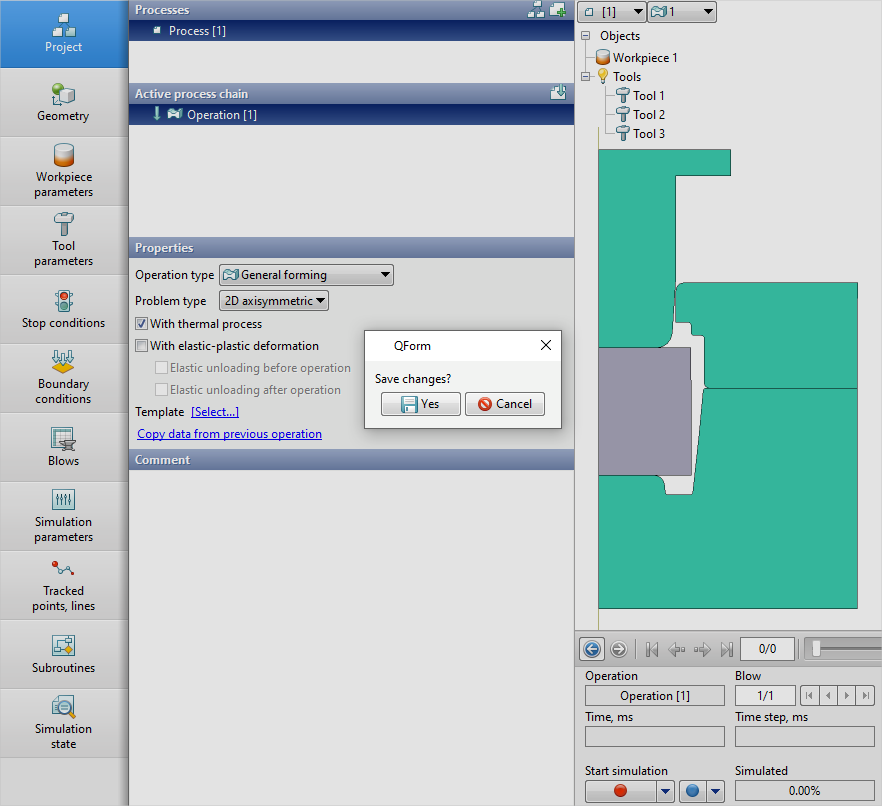
Task: Click Copy data from previous operation link
Action: tap(229, 434)
